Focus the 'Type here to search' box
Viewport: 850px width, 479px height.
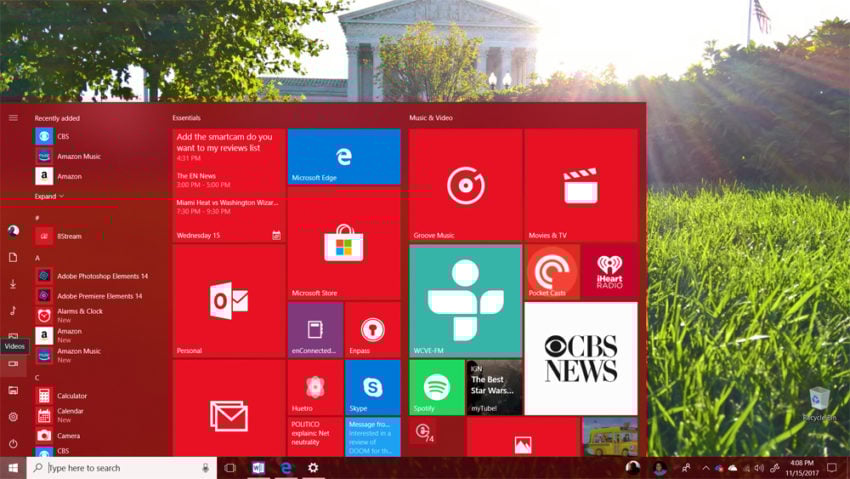click(x=121, y=468)
